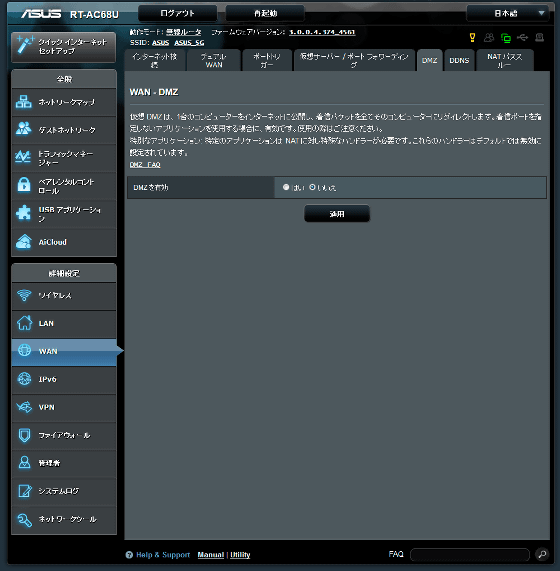Open the AiCloud cloud icon
The width and height of the screenshot is (560, 571).
coord(24,242)
